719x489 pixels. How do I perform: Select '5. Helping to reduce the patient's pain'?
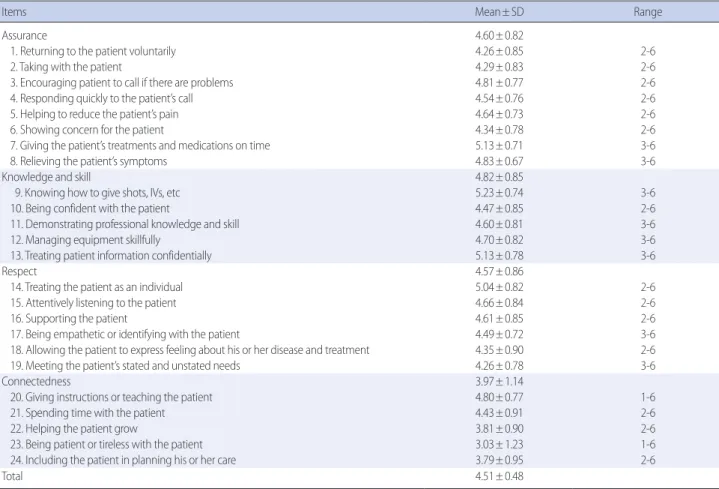[94, 114]
